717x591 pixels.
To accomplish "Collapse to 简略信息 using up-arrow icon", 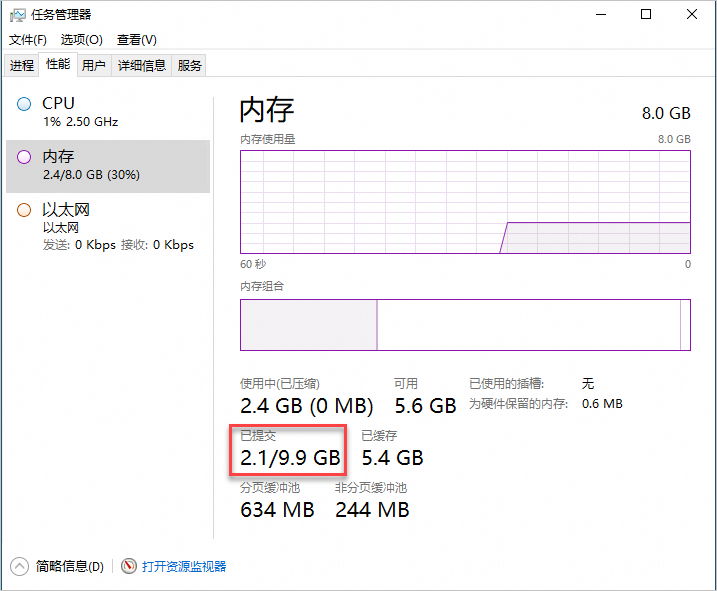I will pyautogui.click(x=19, y=567).
